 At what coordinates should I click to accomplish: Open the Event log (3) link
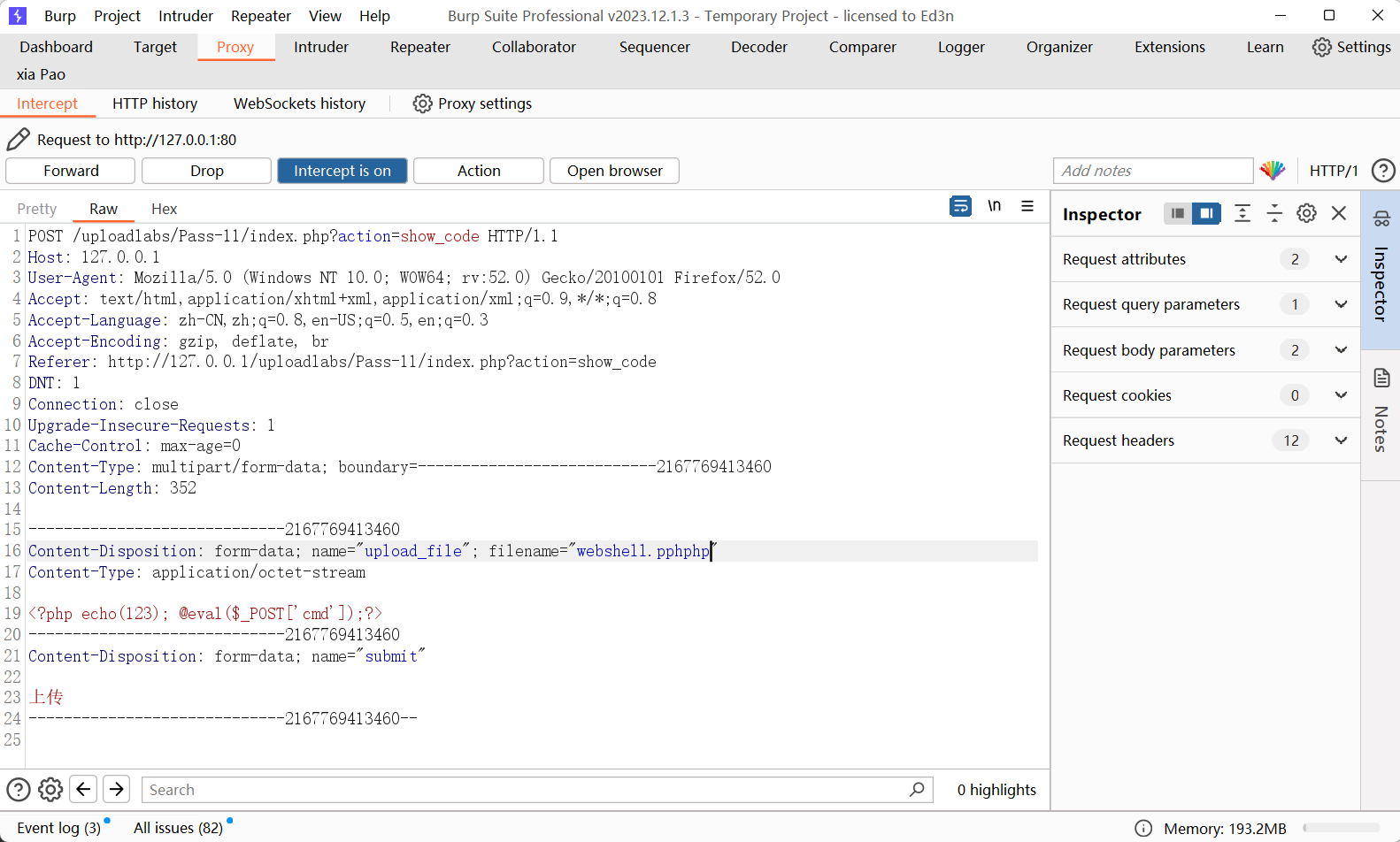(59, 828)
